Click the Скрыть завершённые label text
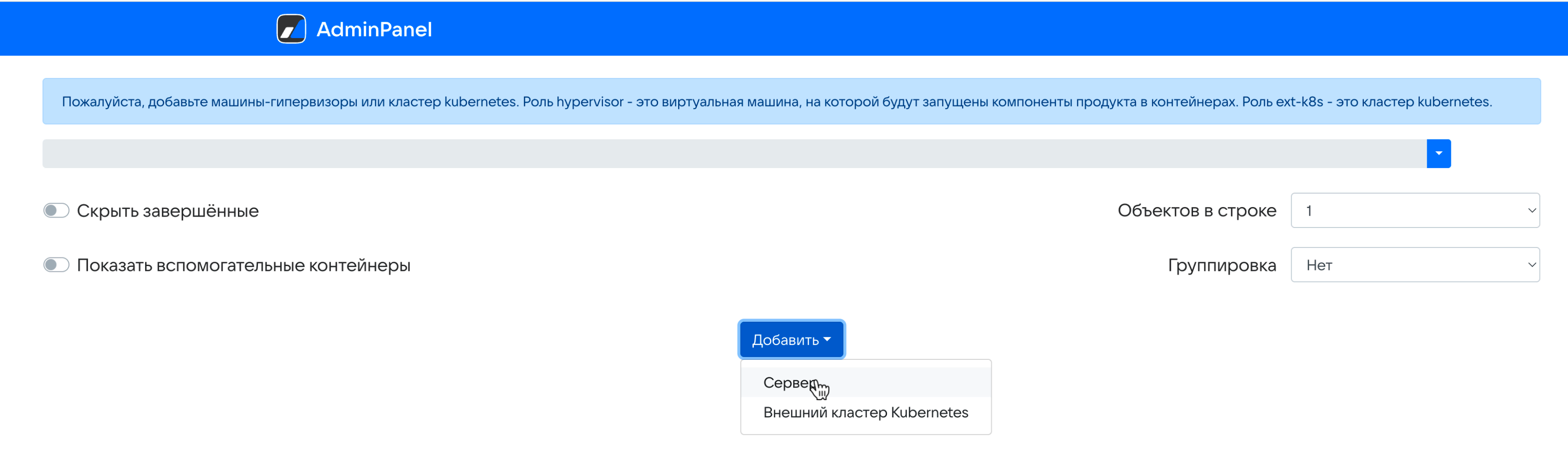Image resolution: width=1568 pixels, height=455 pixels. tap(168, 211)
